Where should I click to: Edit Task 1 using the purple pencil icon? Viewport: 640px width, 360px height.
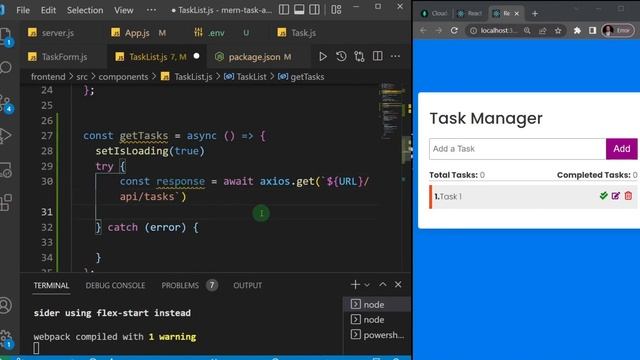coord(616,196)
